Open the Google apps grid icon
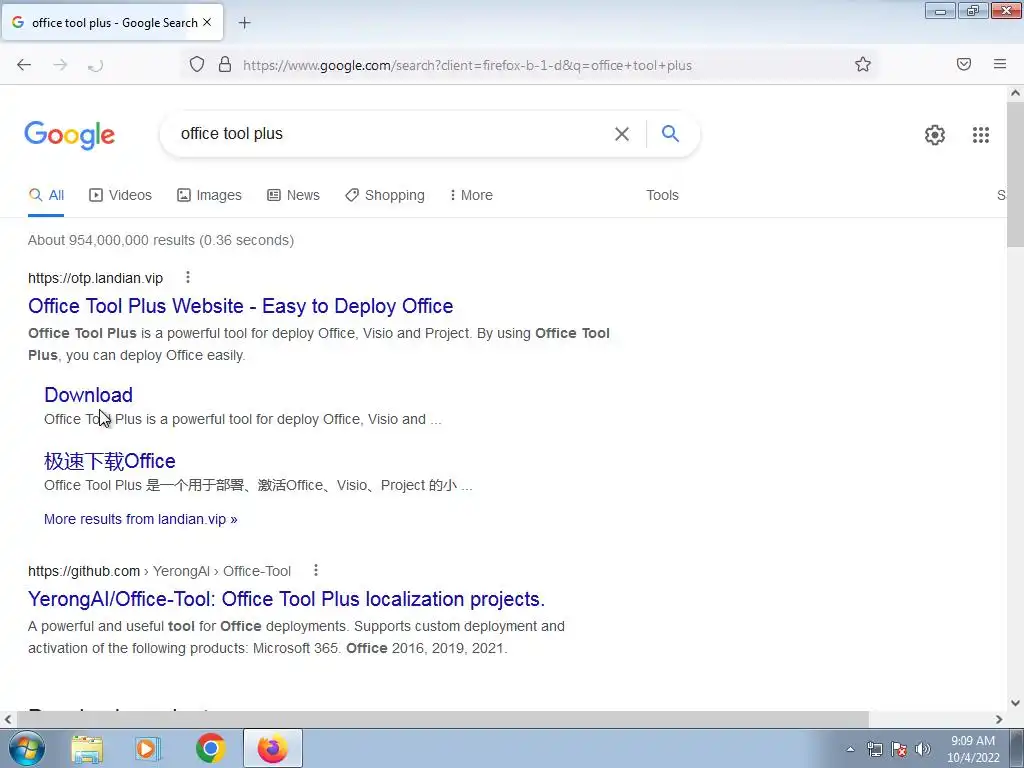Viewport: 1024px width, 768px height. [980, 135]
